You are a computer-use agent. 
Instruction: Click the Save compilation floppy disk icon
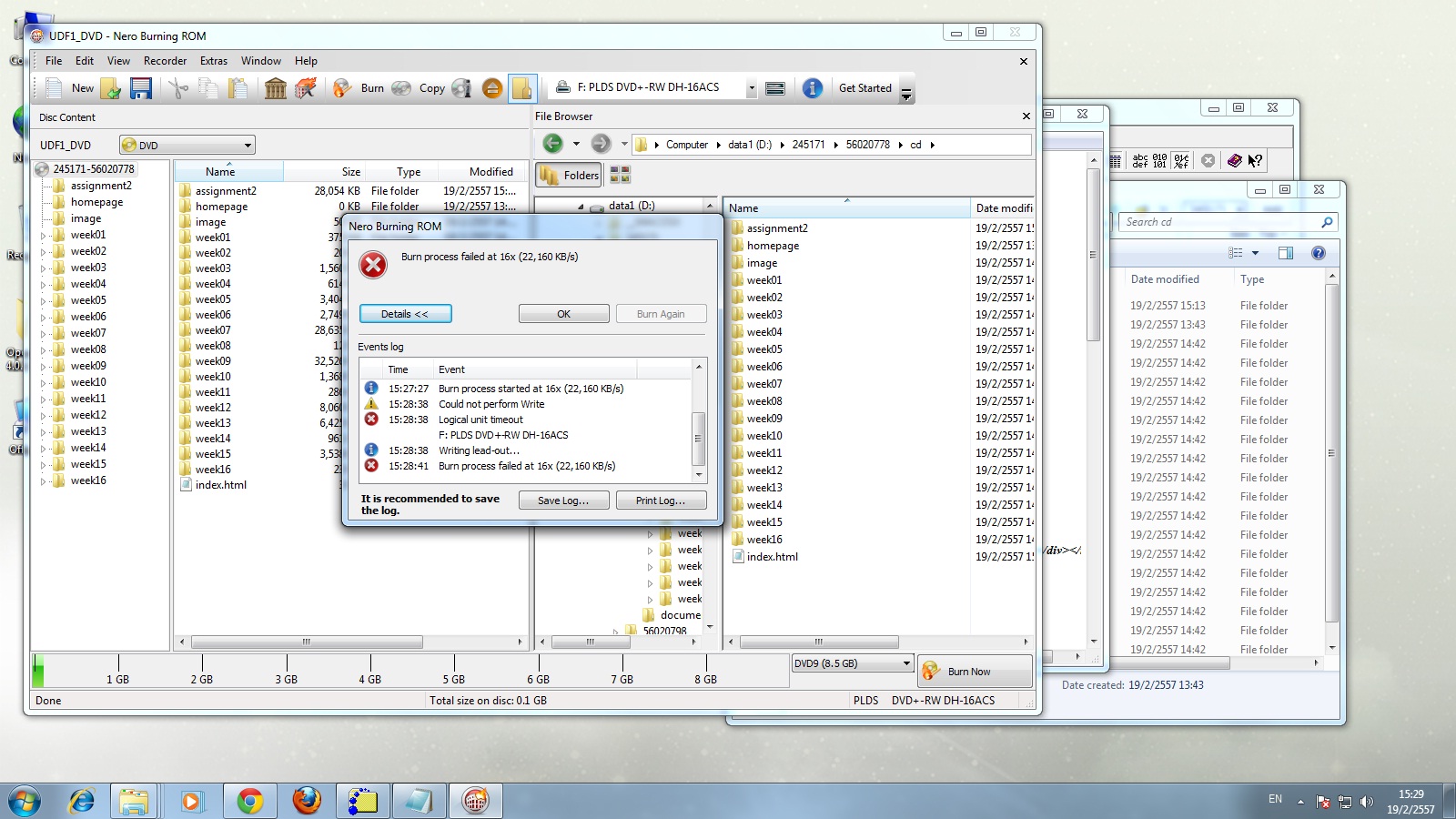(x=140, y=88)
